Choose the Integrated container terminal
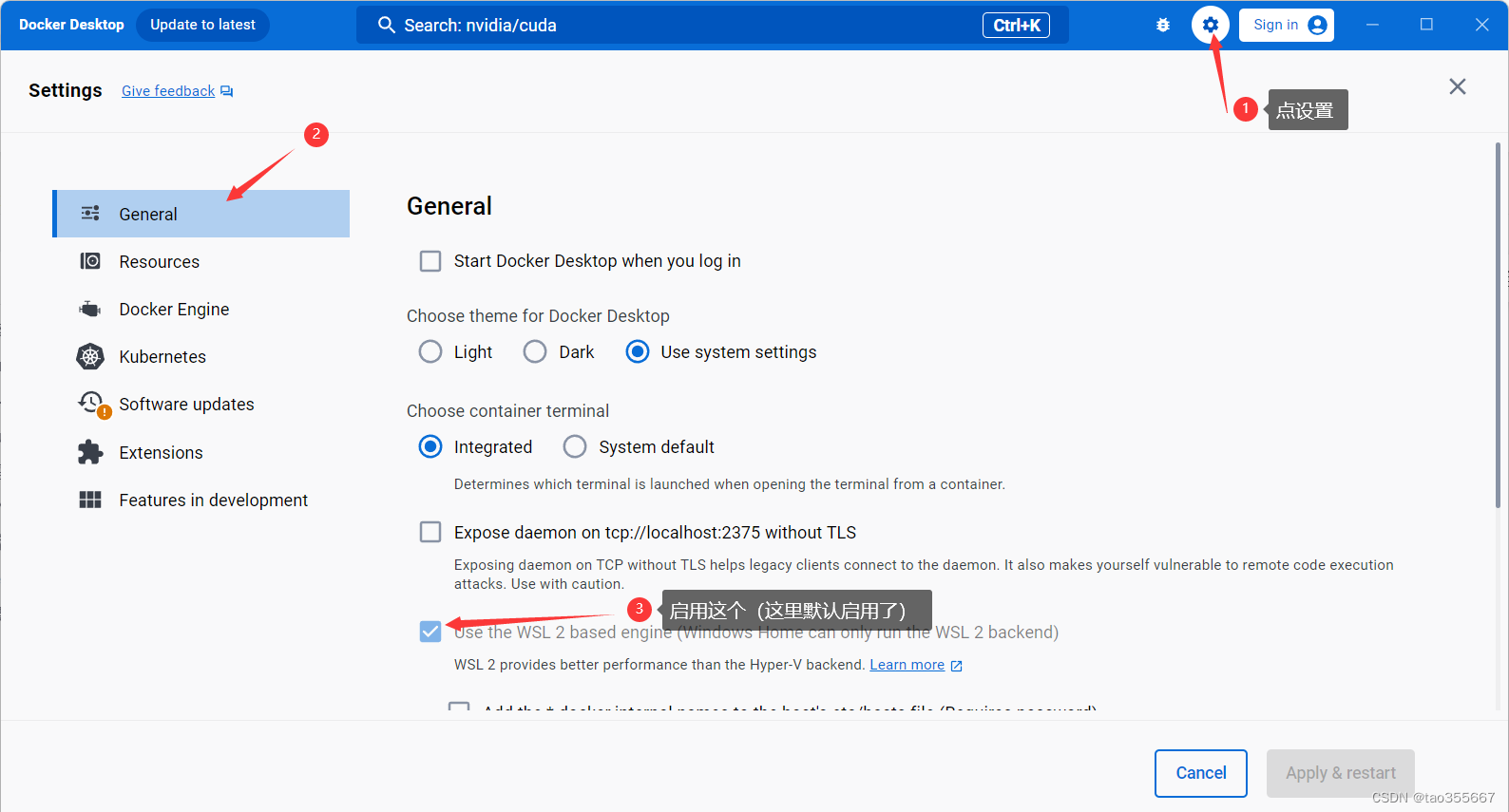This screenshot has height=812, width=1509. coord(430,446)
